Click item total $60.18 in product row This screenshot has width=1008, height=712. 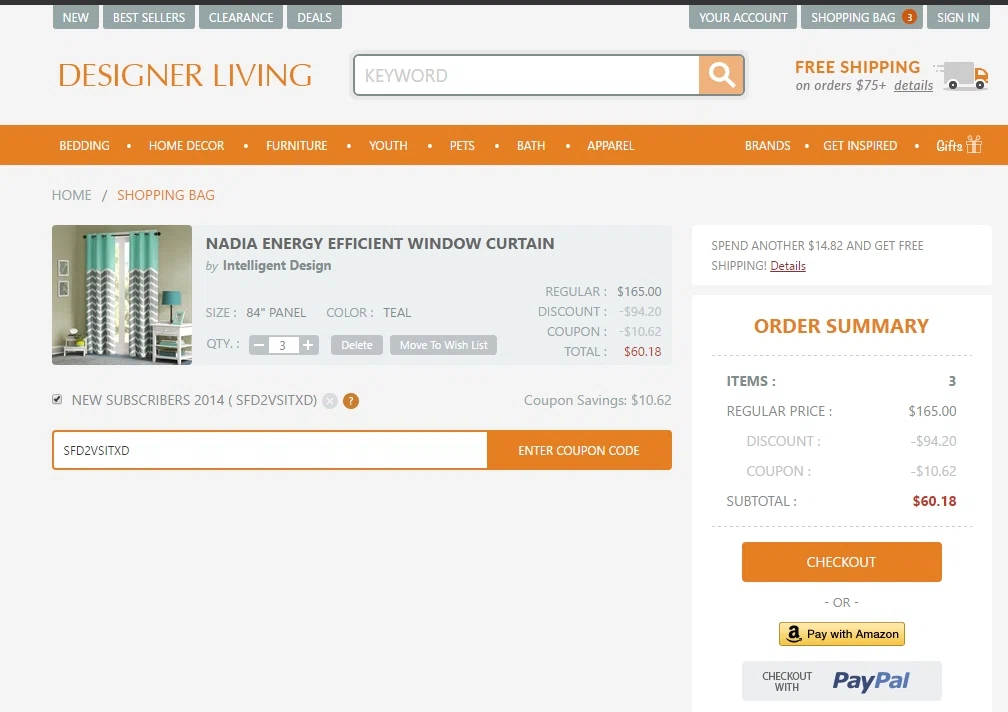(642, 352)
